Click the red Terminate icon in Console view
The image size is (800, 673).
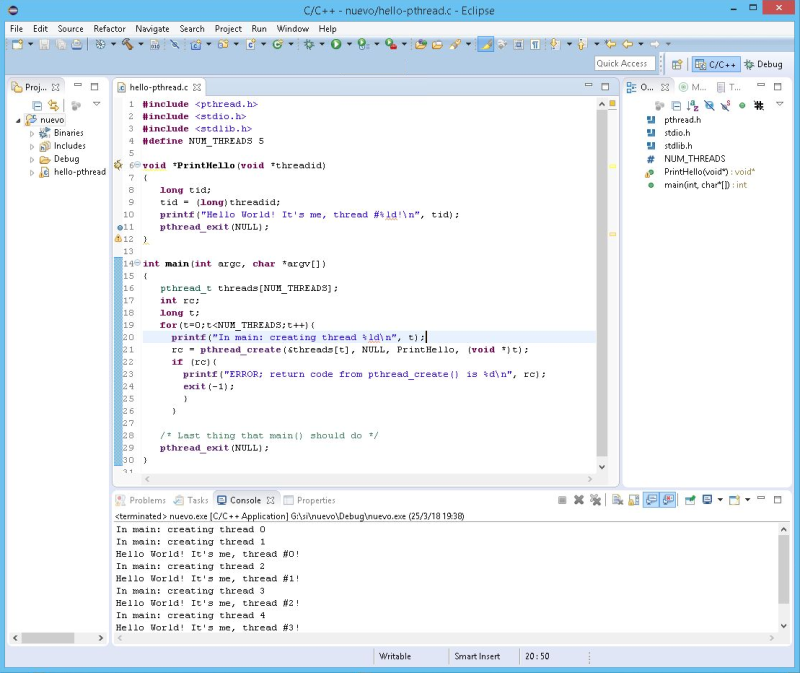click(561, 500)
